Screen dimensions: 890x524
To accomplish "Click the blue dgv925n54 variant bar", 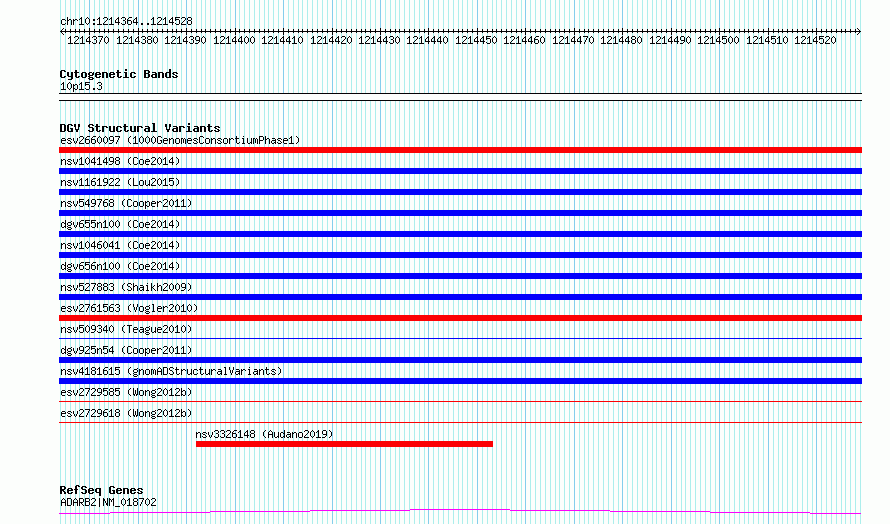I will tap(460, 360).
